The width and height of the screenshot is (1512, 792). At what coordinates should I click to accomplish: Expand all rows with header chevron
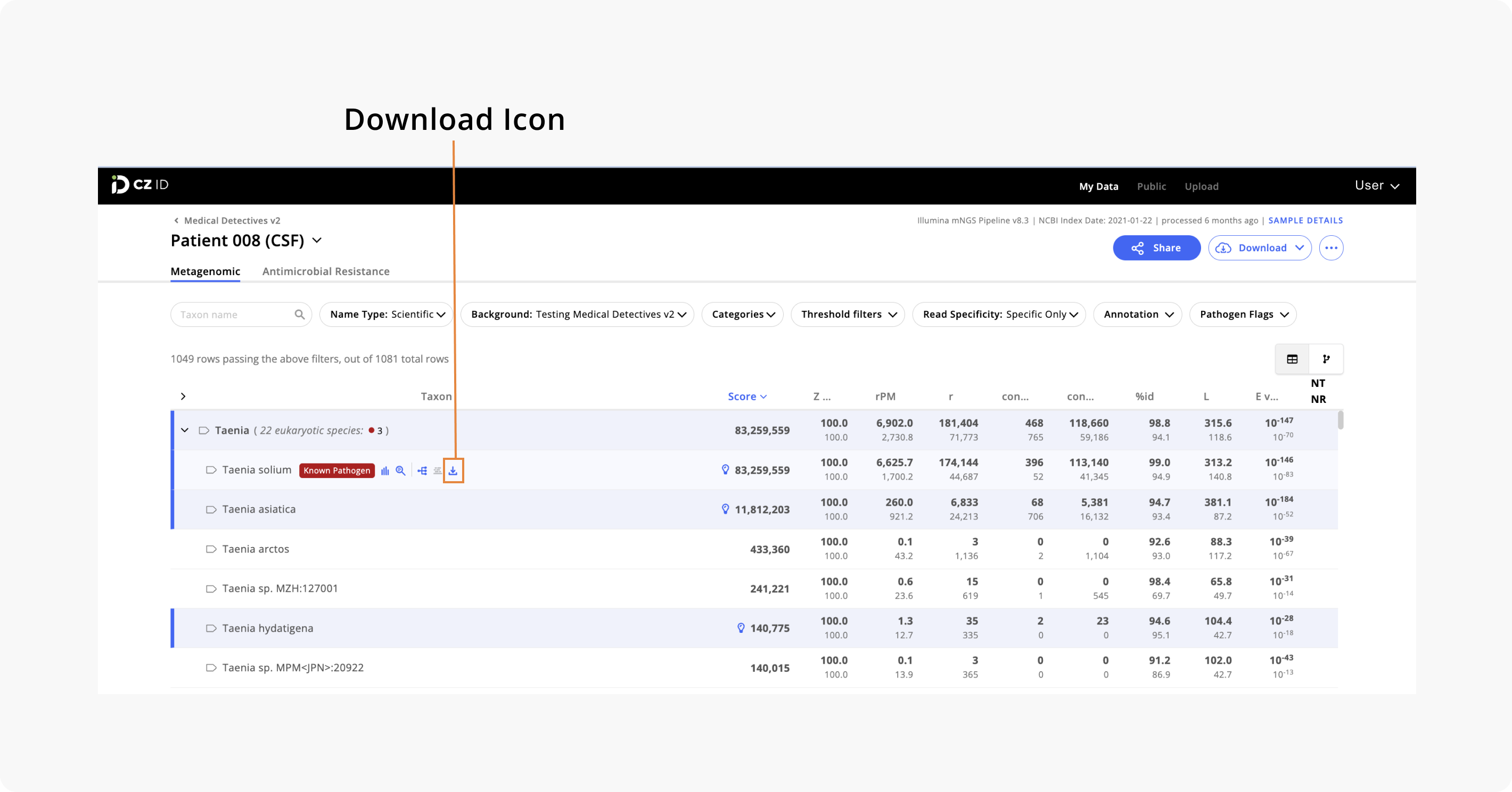183,397
